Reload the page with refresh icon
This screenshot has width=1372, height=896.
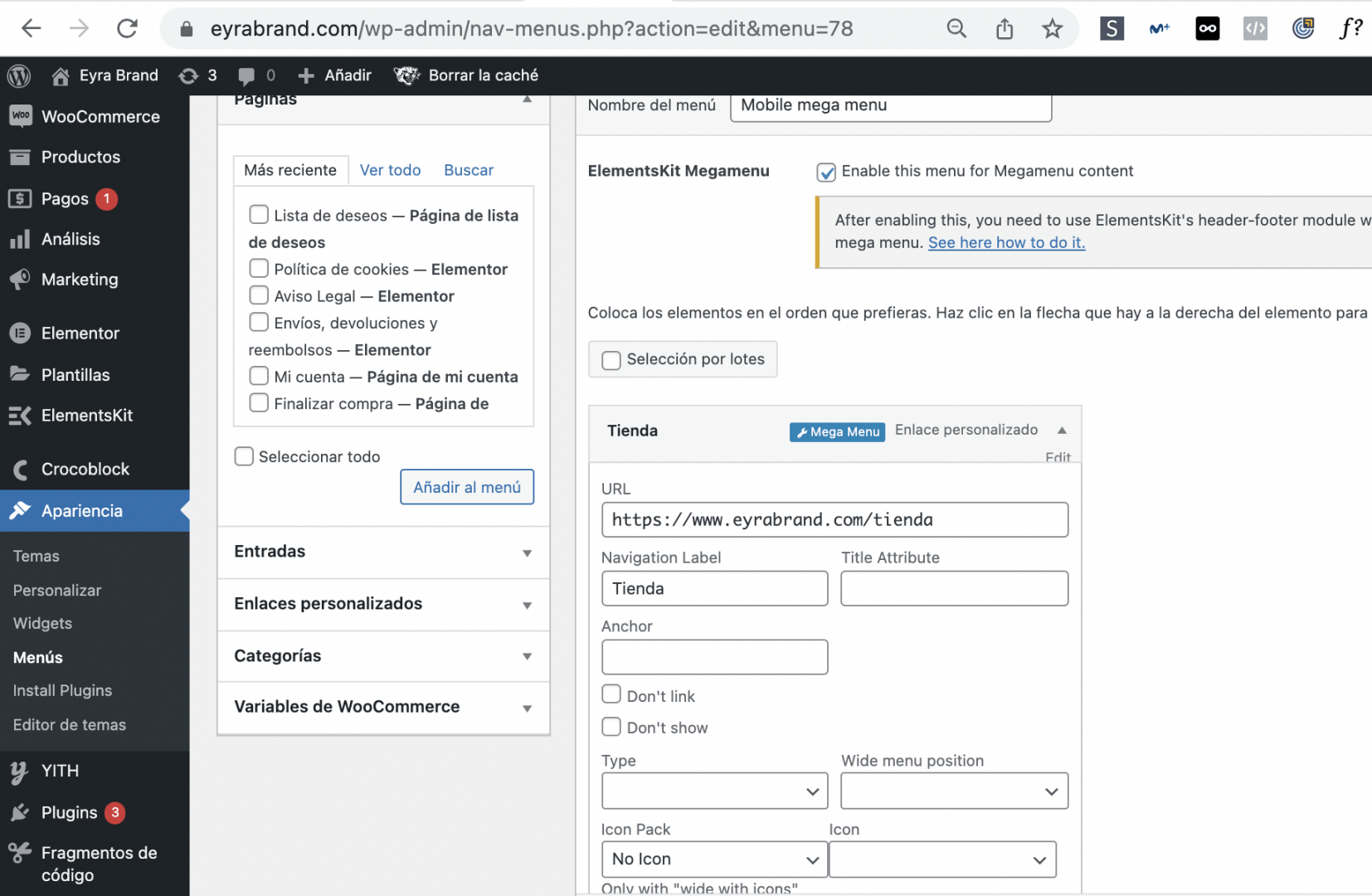coord(127,29)
